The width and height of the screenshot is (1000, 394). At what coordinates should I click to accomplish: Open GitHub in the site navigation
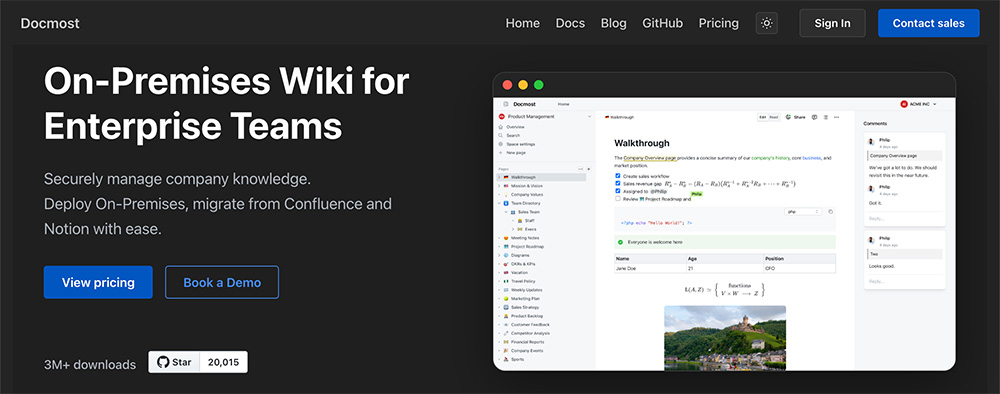[x=663, y=23]
